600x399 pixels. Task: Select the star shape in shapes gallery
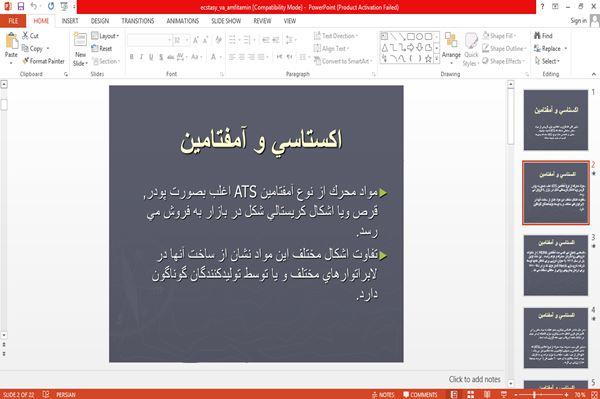point(428,59)
